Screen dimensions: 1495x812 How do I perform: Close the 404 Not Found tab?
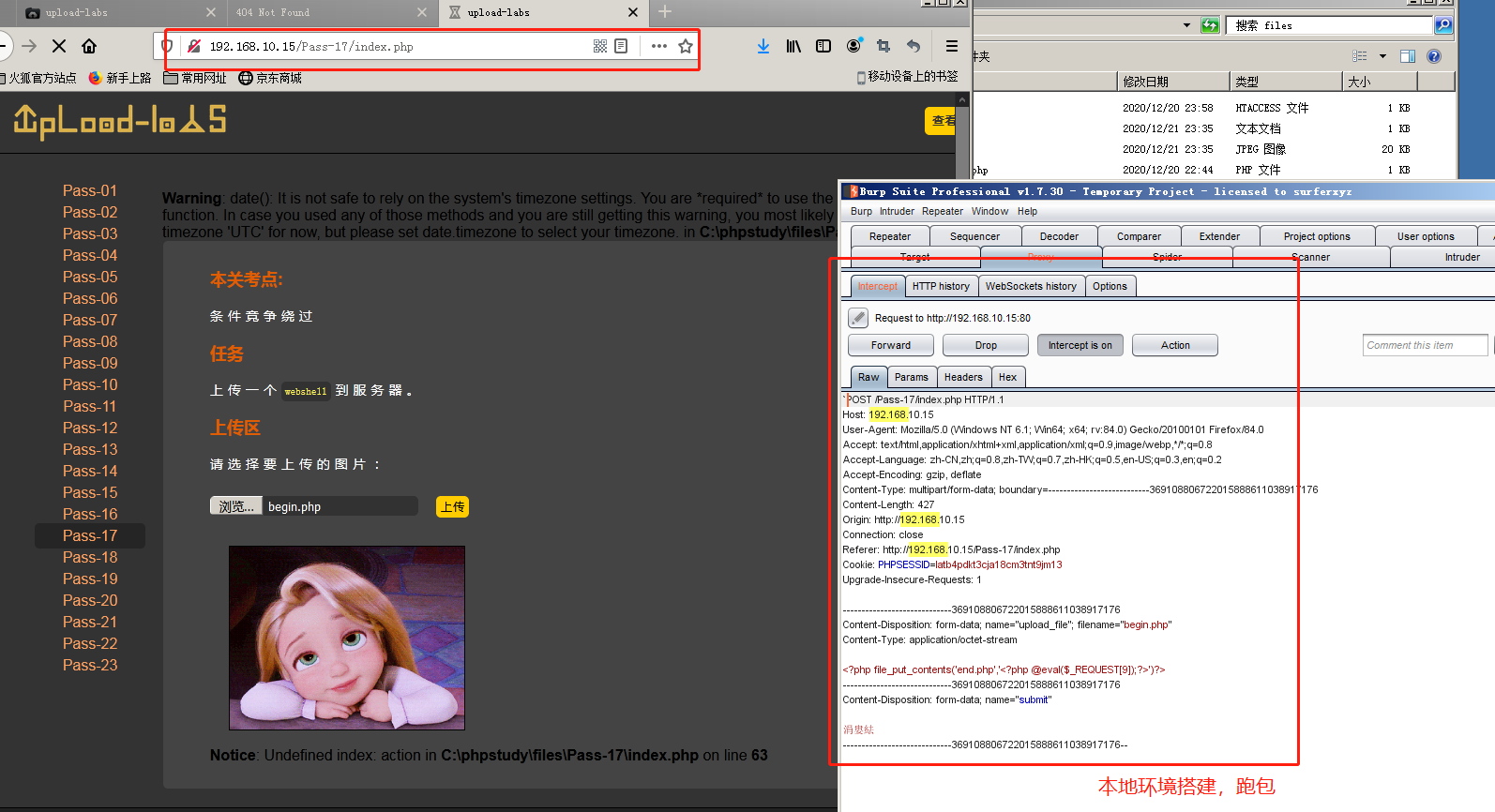click(421, 12)
